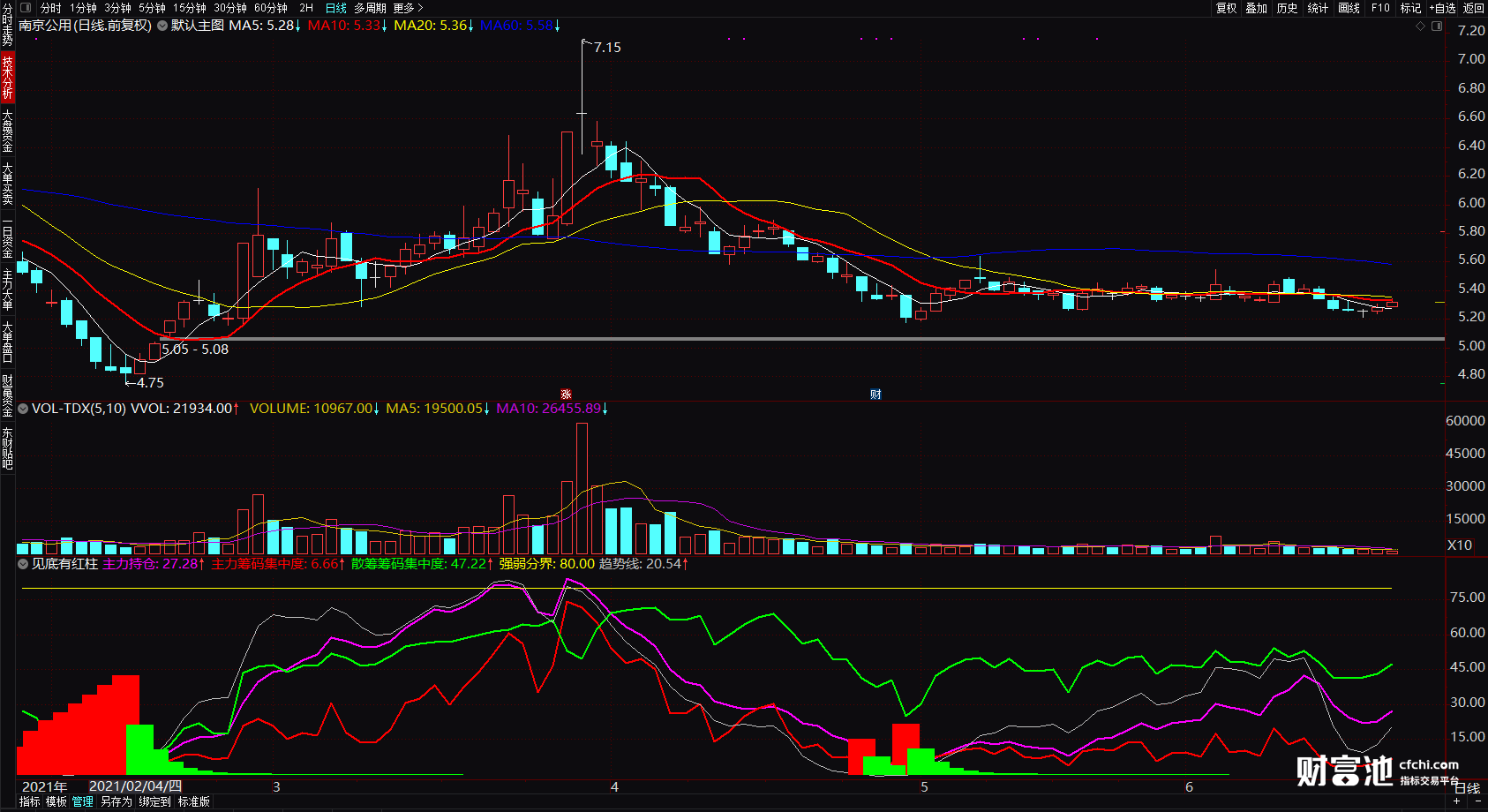Click the month 3 timeline marker
This screenshot has width=1488, height=812.
(x=276, y=787)
